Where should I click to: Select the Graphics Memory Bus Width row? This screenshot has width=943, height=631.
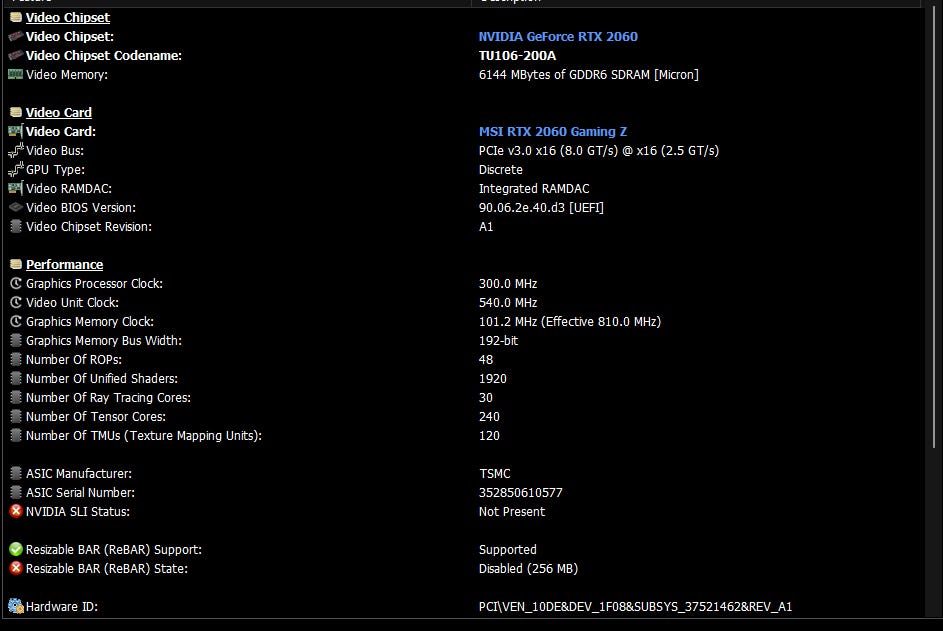pyautogui.click(x=103, y=341)
